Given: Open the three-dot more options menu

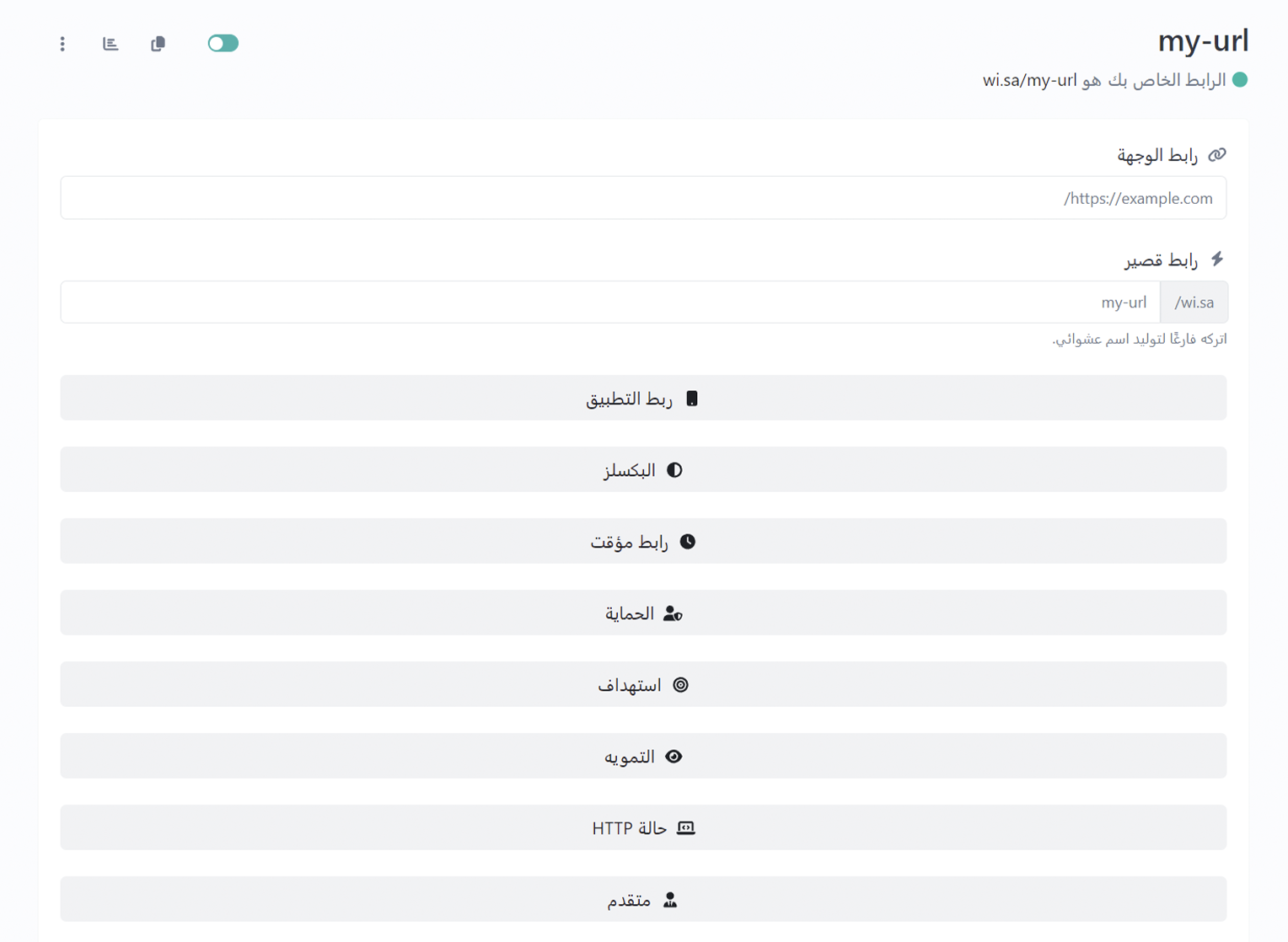Looking at the screenshot, I should click(x=62, y=44).
